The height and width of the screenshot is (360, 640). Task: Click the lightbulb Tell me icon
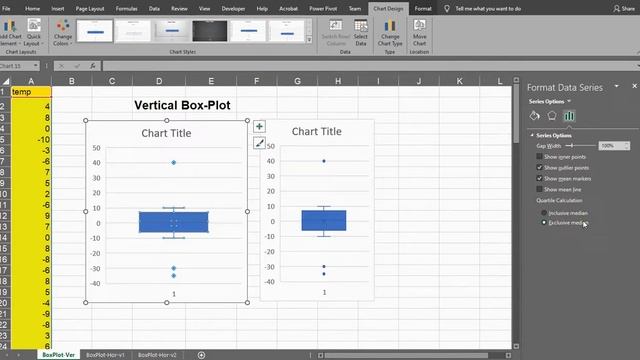tap(447, 8)
